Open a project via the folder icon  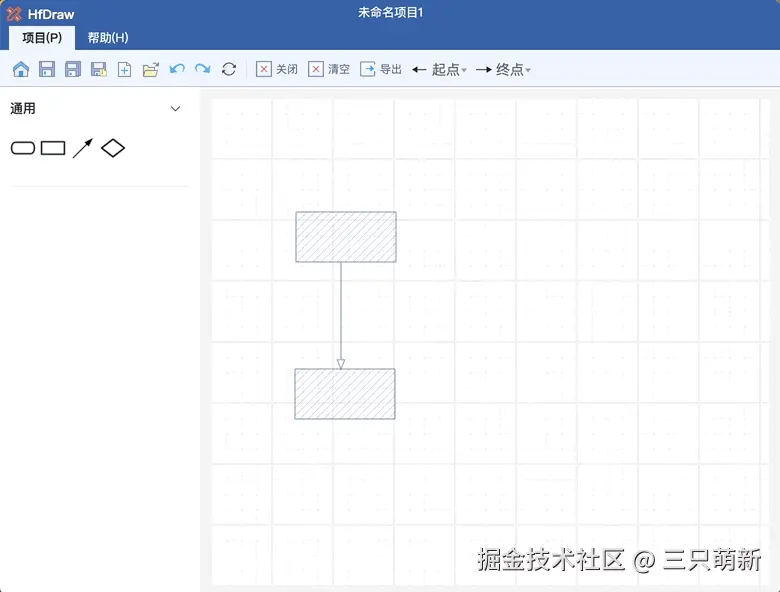150,69
